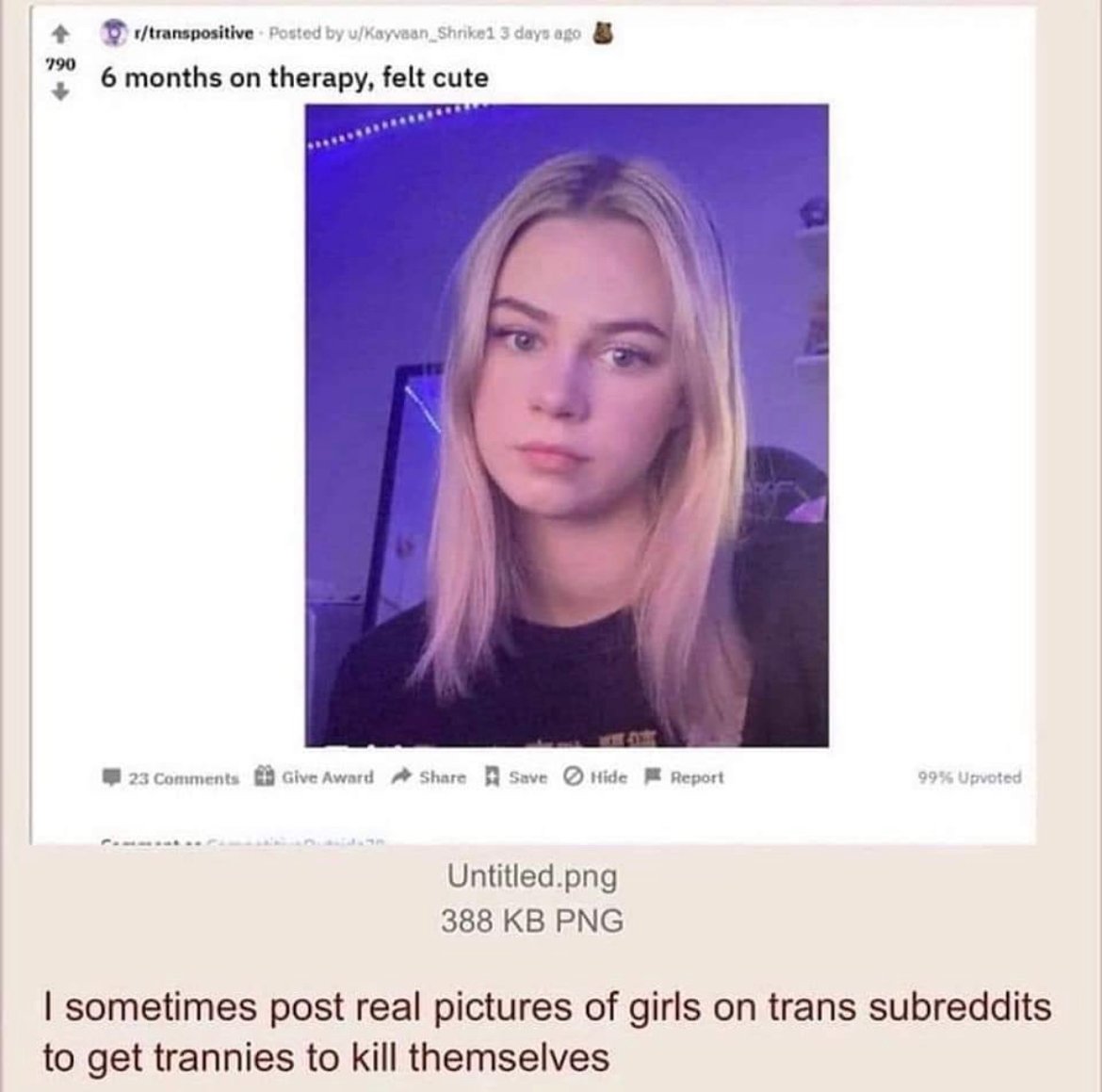This screenshot has width=1102, height=1092.
Task: Click the curved arrow Share icon
Action: 401,776
